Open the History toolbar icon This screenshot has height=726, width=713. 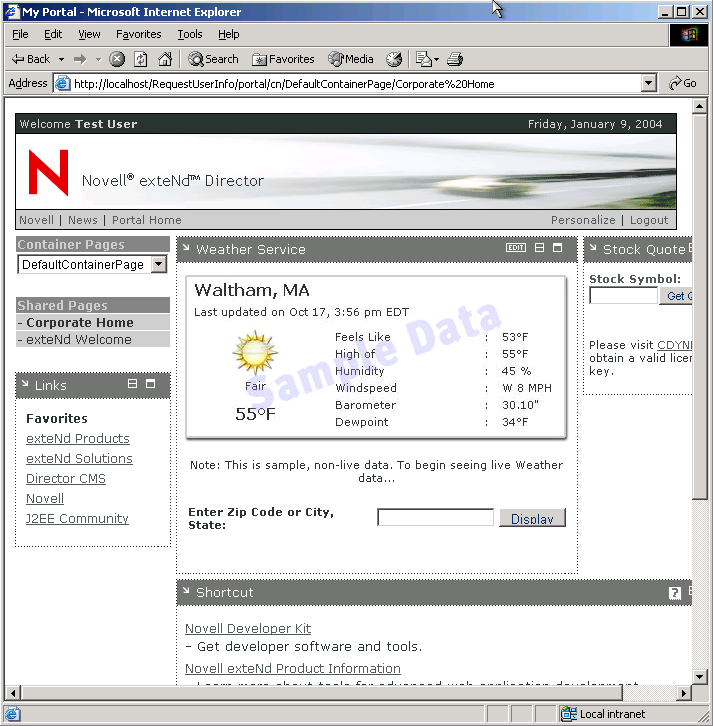click(394, 59)
